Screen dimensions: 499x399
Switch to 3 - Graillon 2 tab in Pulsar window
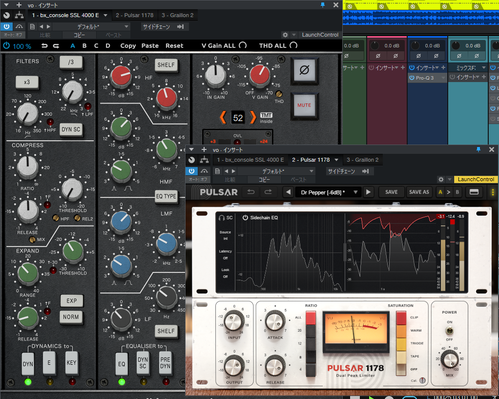(x=362, y=160)
